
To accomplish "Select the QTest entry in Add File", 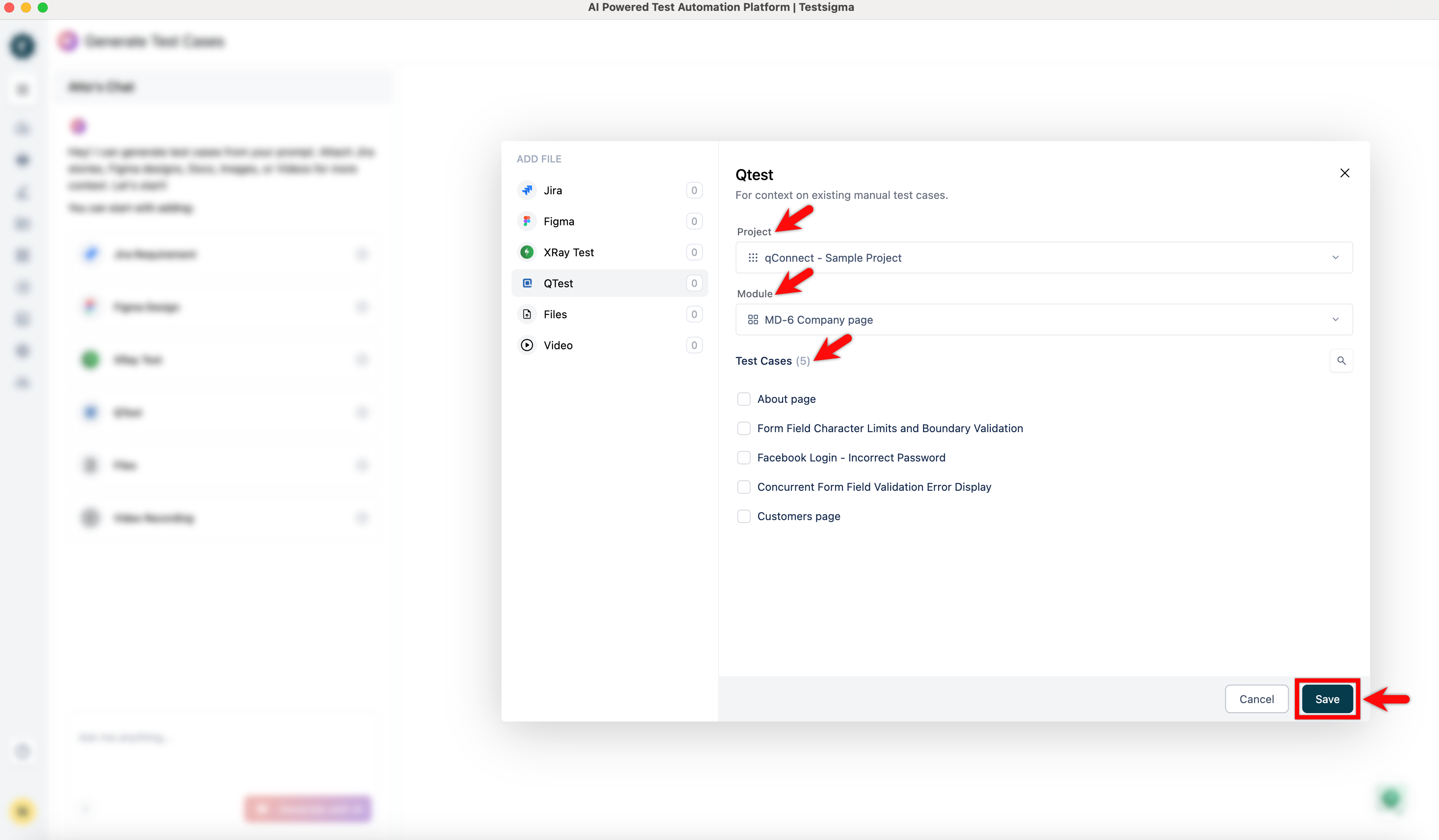I will coord(609,283).
